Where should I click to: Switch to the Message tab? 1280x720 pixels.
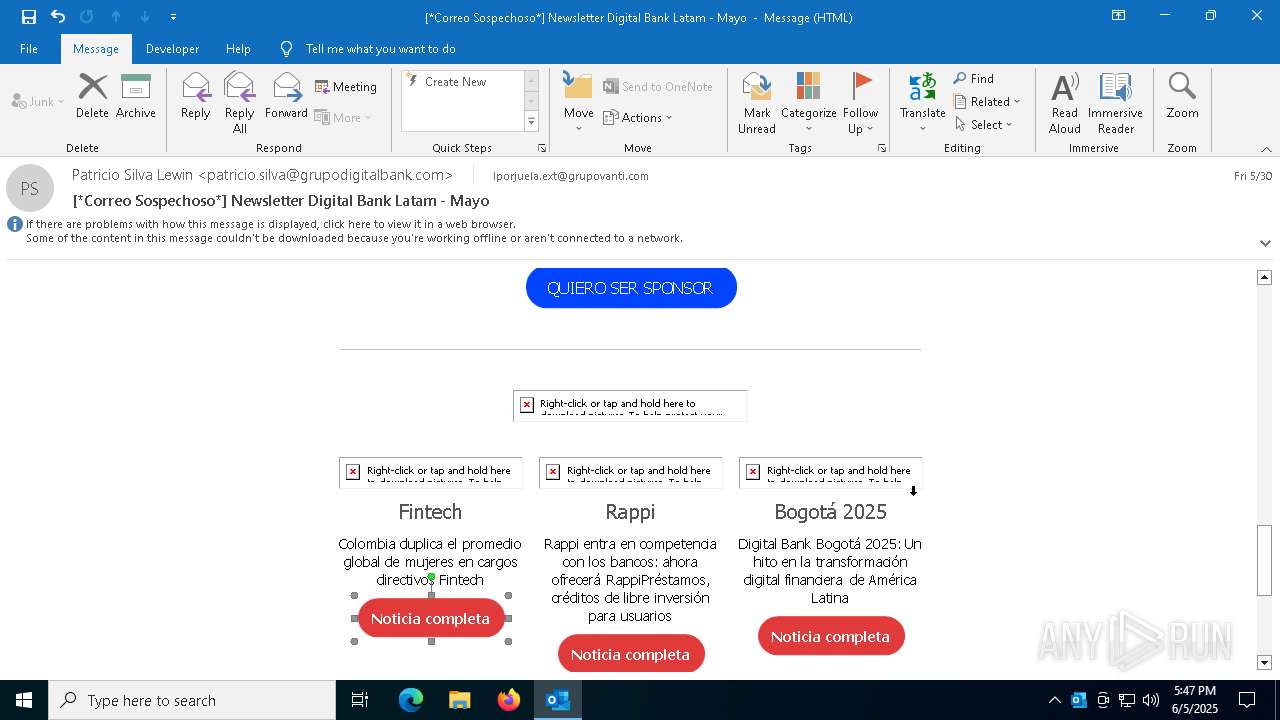click(96, 48)
